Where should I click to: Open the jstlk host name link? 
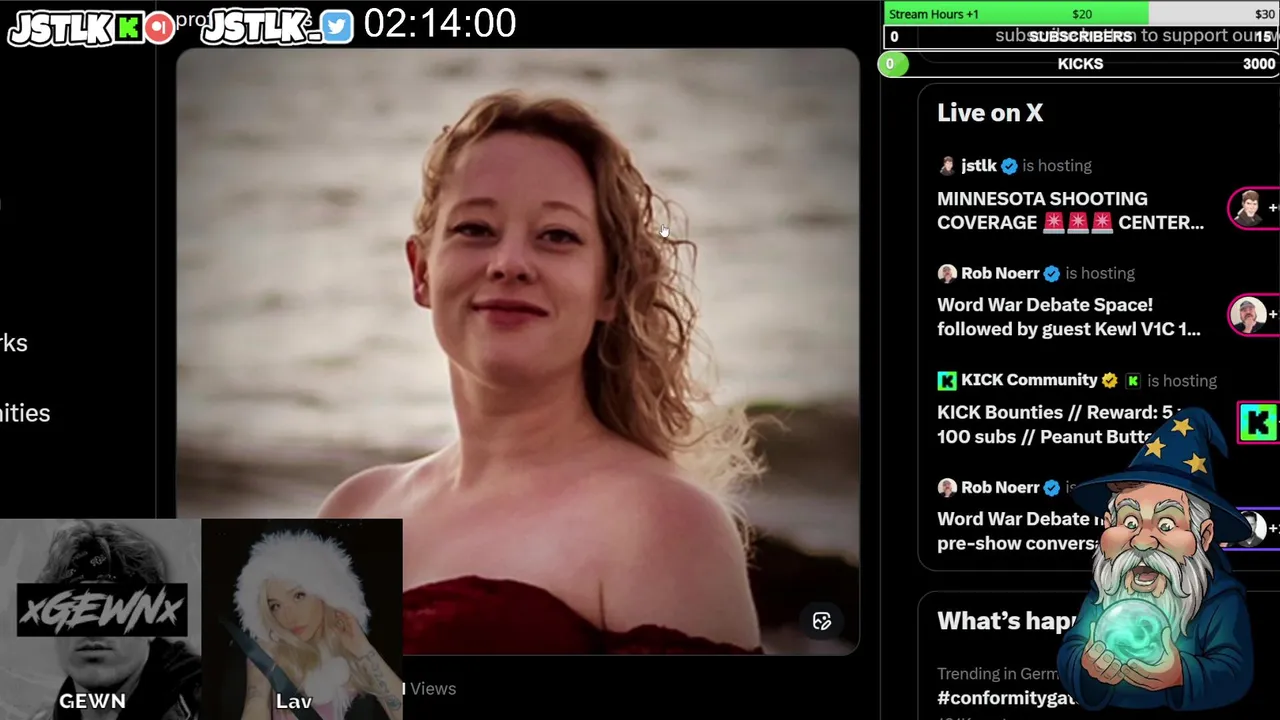[x=978, y=166]
